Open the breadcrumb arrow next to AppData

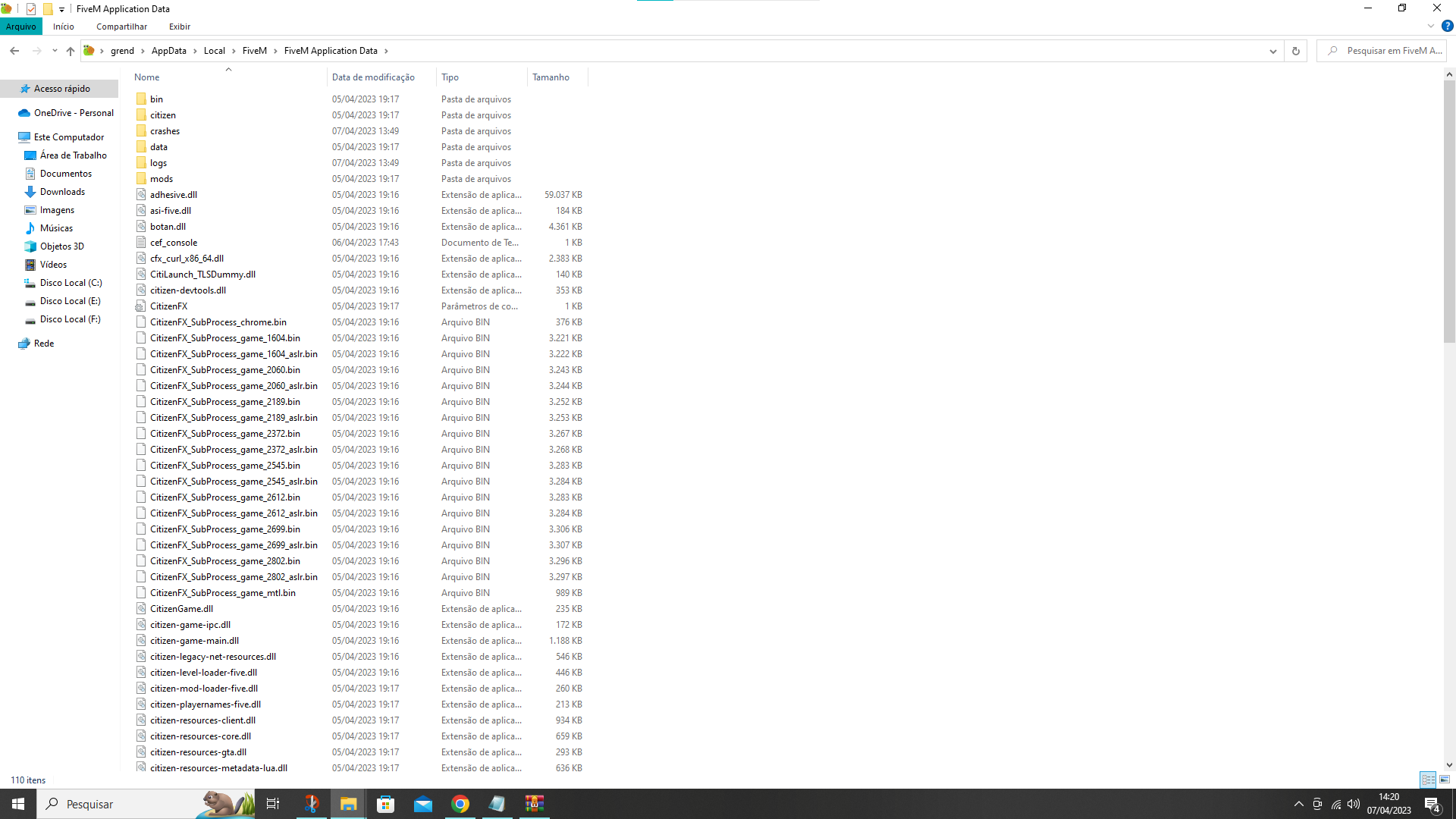(x=195, y=51)
